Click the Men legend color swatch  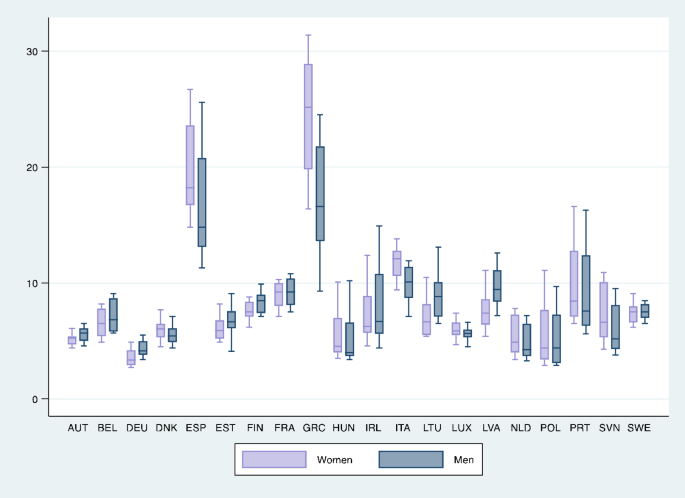pyautogui.click(x=410, y=459)
